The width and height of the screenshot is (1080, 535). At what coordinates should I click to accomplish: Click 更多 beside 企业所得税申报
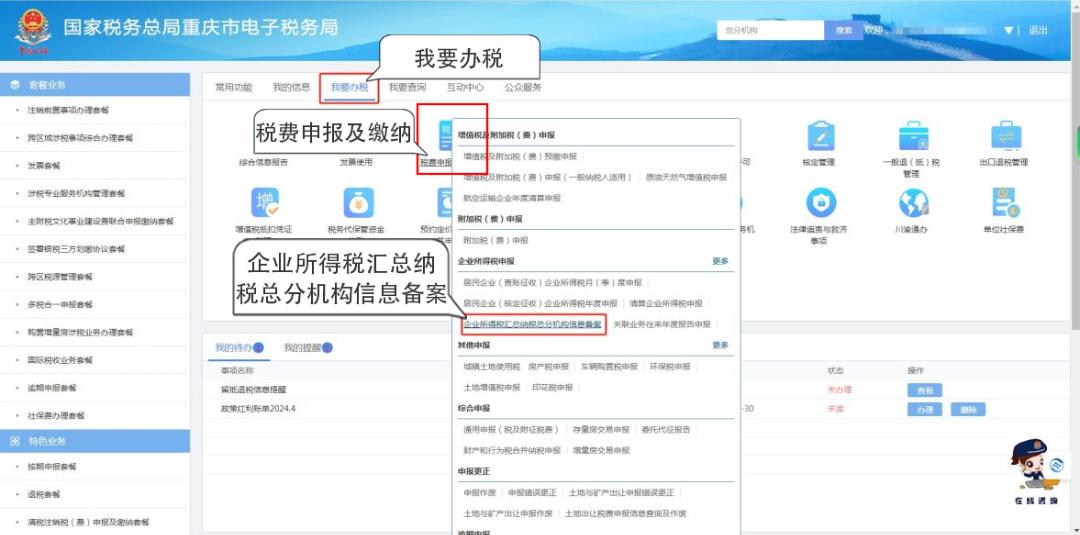click(720, 261)
